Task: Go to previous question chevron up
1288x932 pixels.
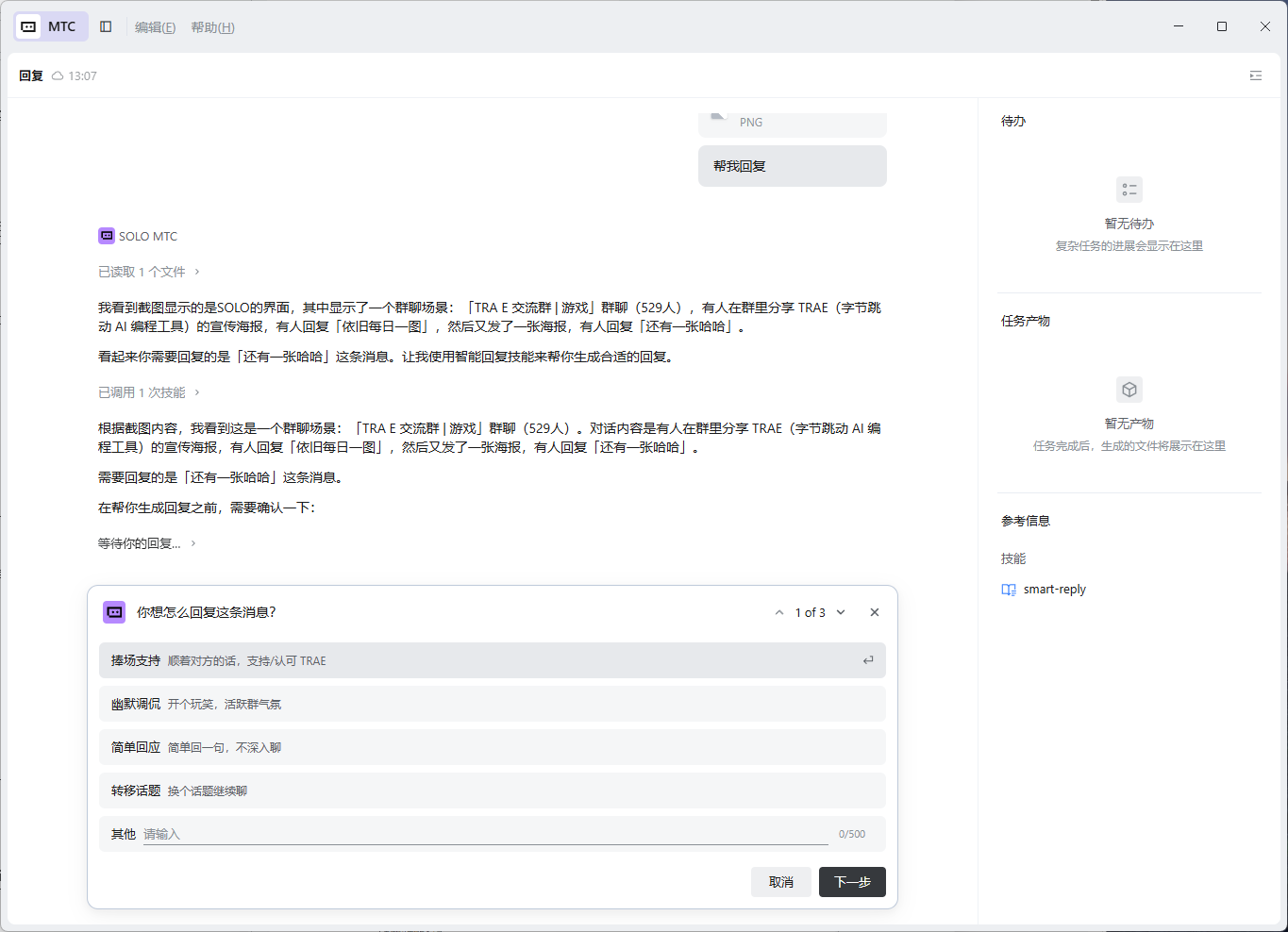Action: tap(779, 612)
